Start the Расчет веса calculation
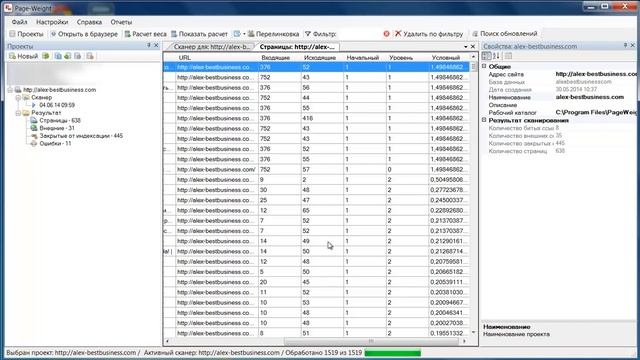 tap(146, 34)
